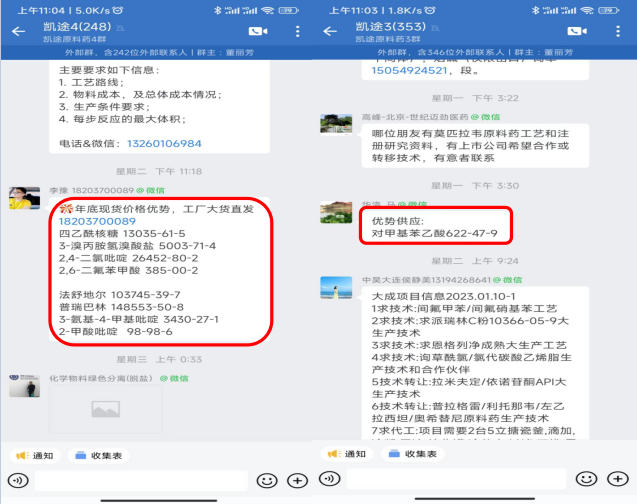Tap 18203700089 link in circled message
The height and width of the screenshot is (504, 637).
tap(97, 221)
